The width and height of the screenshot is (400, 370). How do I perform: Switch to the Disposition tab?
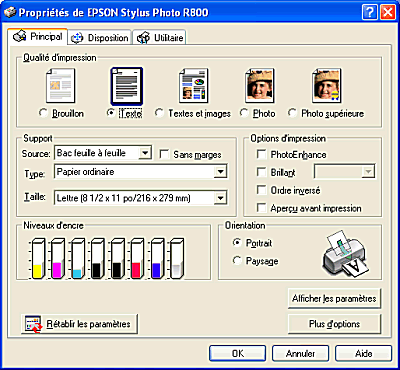click(x=100, y=38)
